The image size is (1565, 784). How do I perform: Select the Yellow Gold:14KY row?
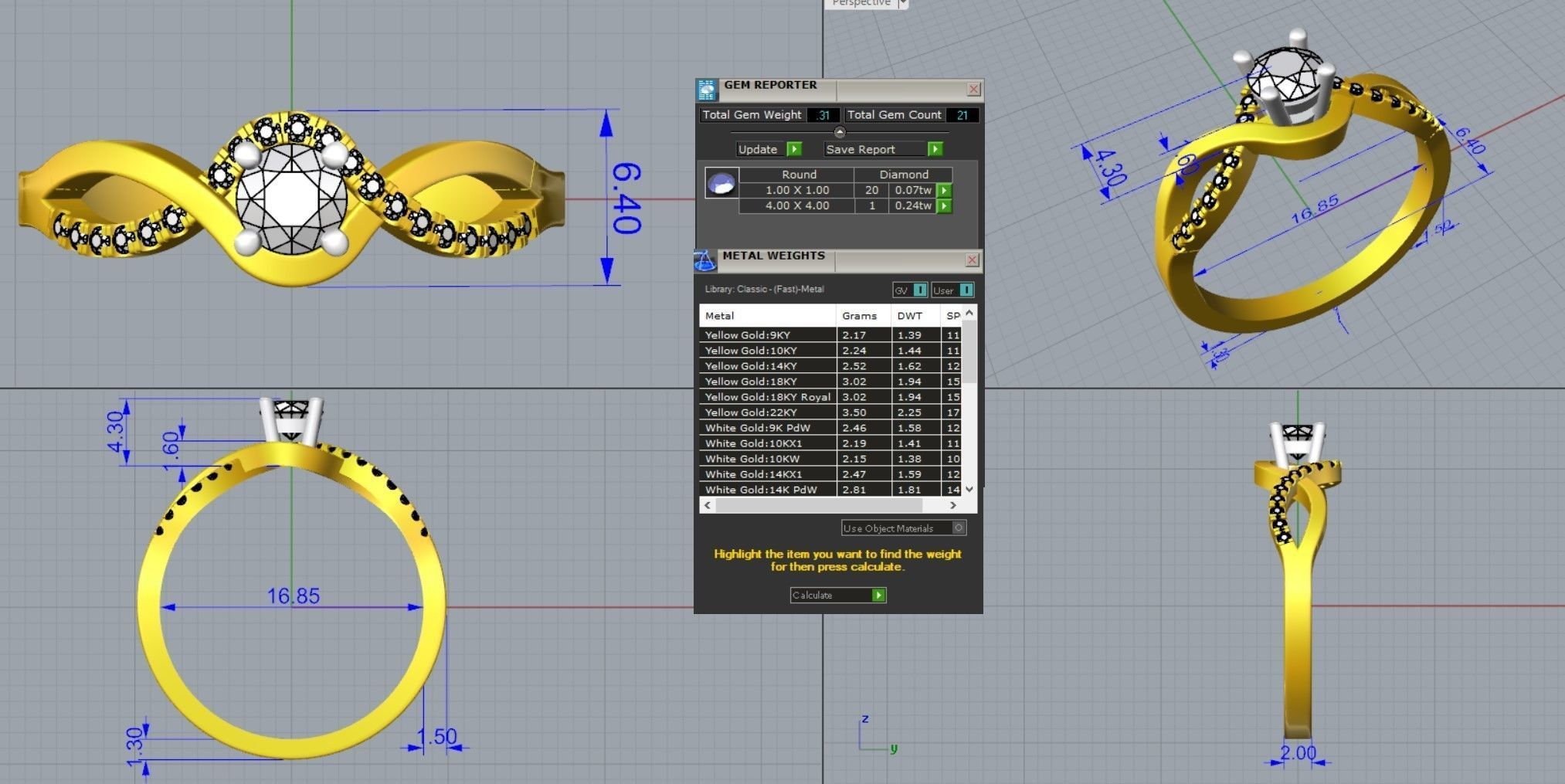click(830, 366)
